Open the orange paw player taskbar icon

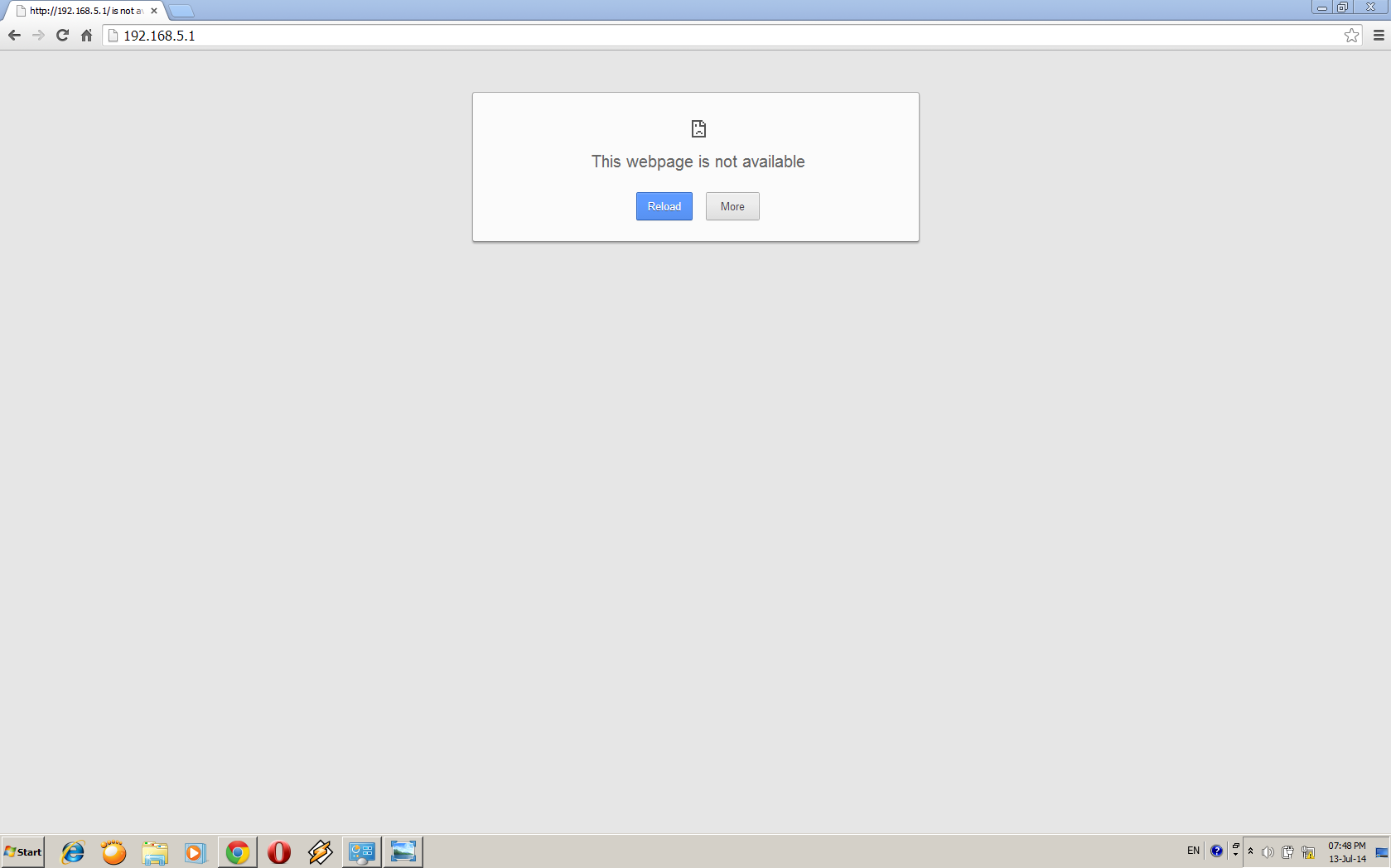click(x=114, y=851)
